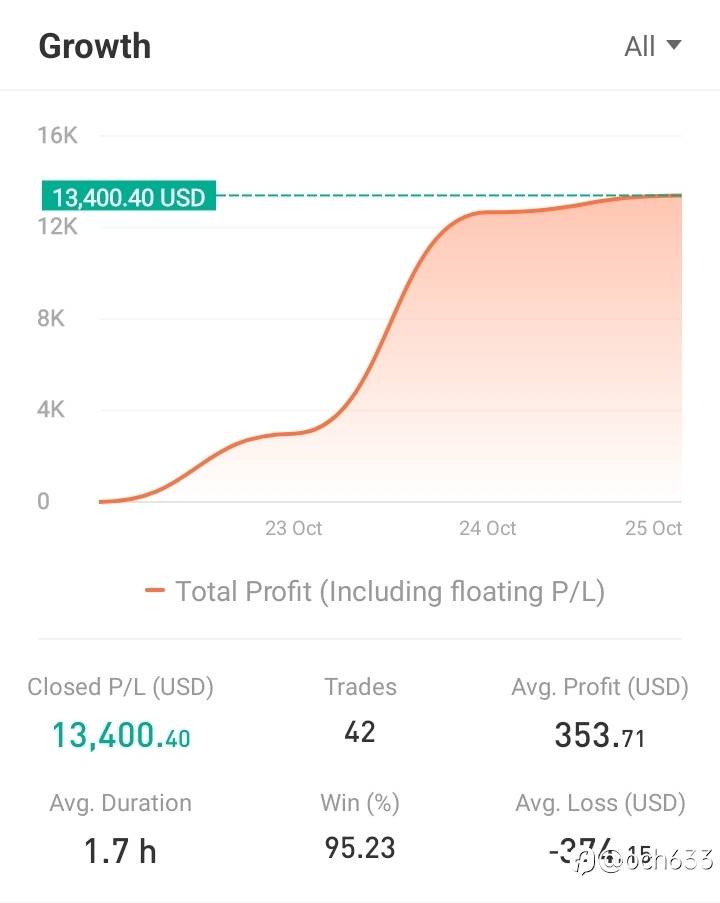Select the 25 Oct date label
This screenshot has height=903, width=720.
coord(653,528)
